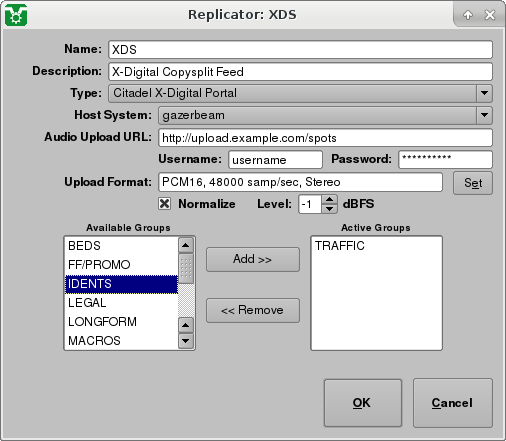Toggle the Normalize checkbox
The height and width of the screenshot is (441, 506).
pos(164,203)
